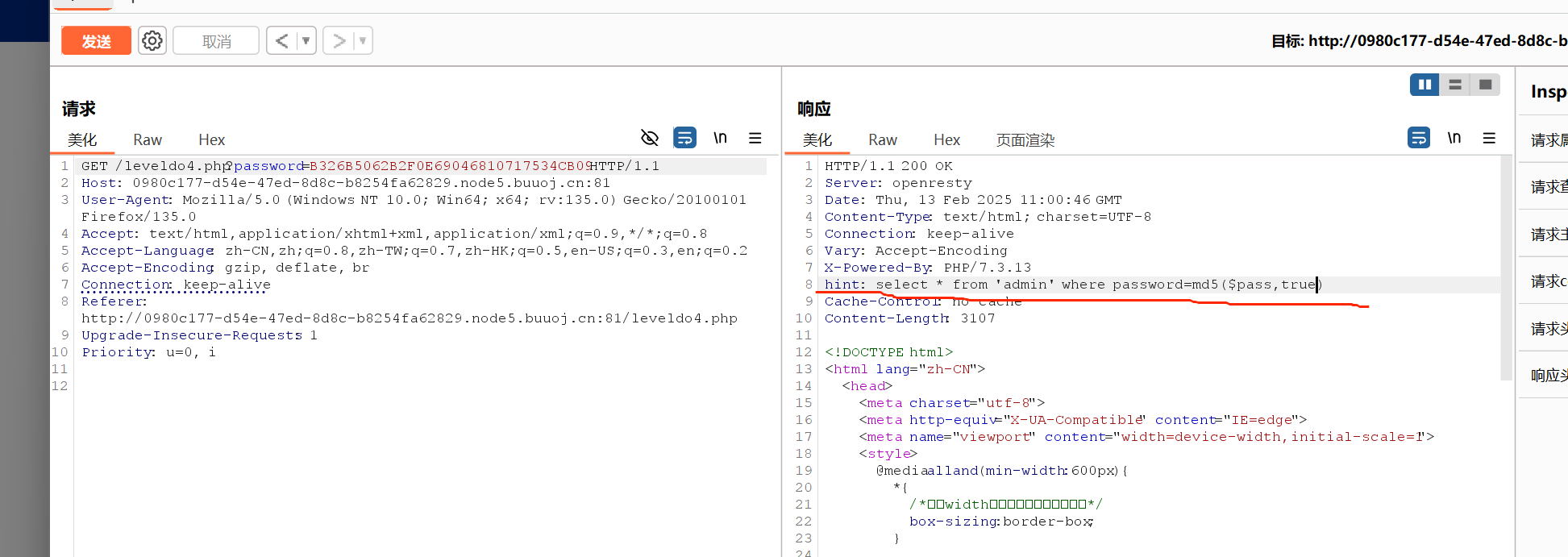
Task: Open the 页面渲染 response tab
Action: click(1025, 140)
